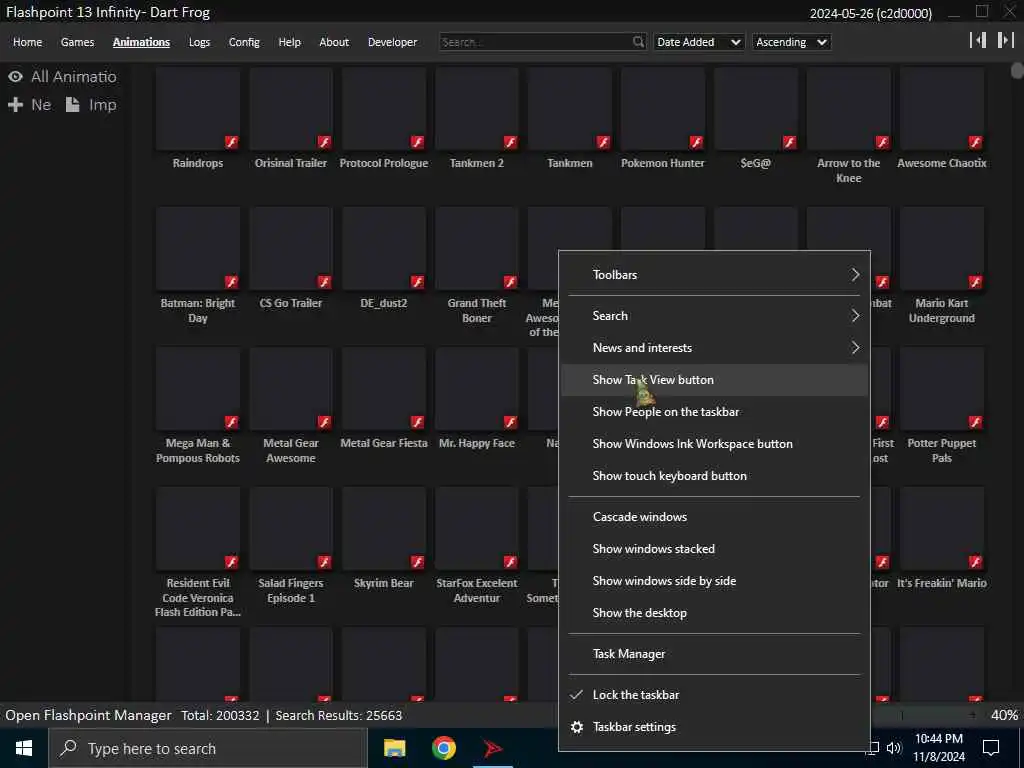Viewport: 1024px width, 768px height.
Task: Select the Protocol Prologue thumbnail
Action: [384, 110]
